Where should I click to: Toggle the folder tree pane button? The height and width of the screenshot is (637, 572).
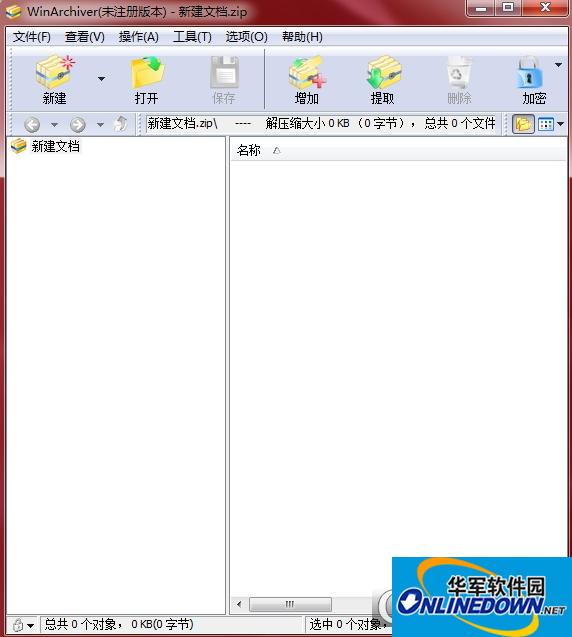pyautogui.click(x=523, y=124)
